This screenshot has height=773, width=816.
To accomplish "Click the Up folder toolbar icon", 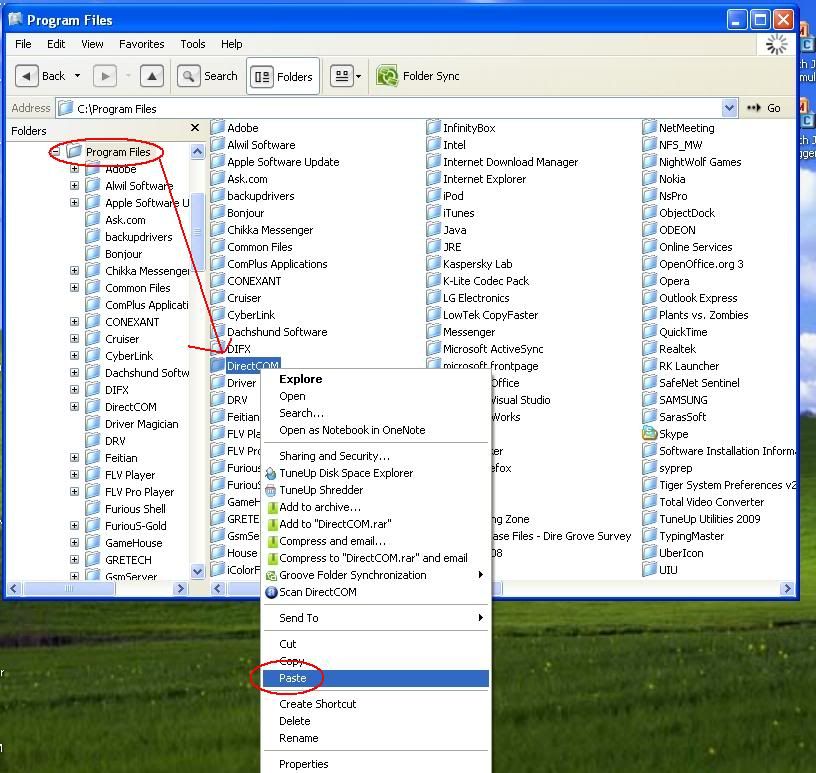I will 152,76.
